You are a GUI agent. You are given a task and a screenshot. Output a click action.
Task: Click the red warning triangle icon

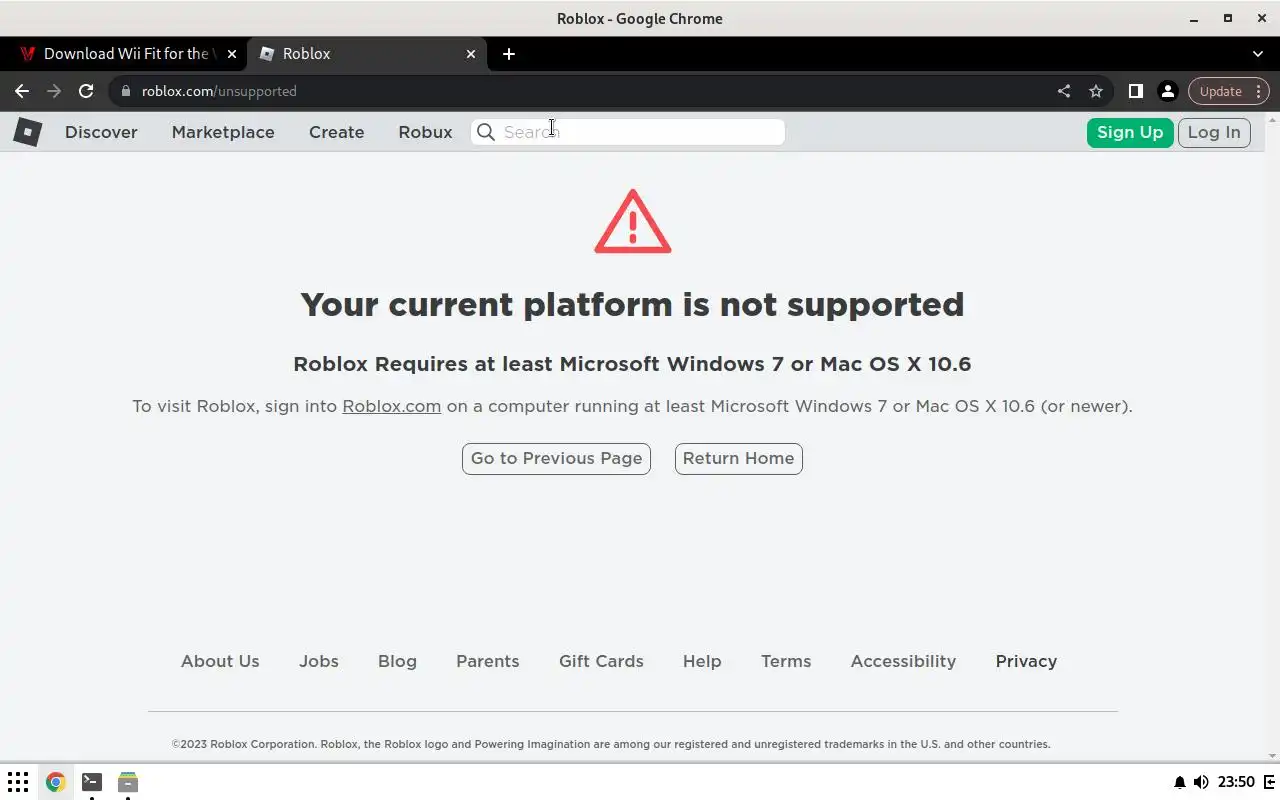(x=633, y=222)
